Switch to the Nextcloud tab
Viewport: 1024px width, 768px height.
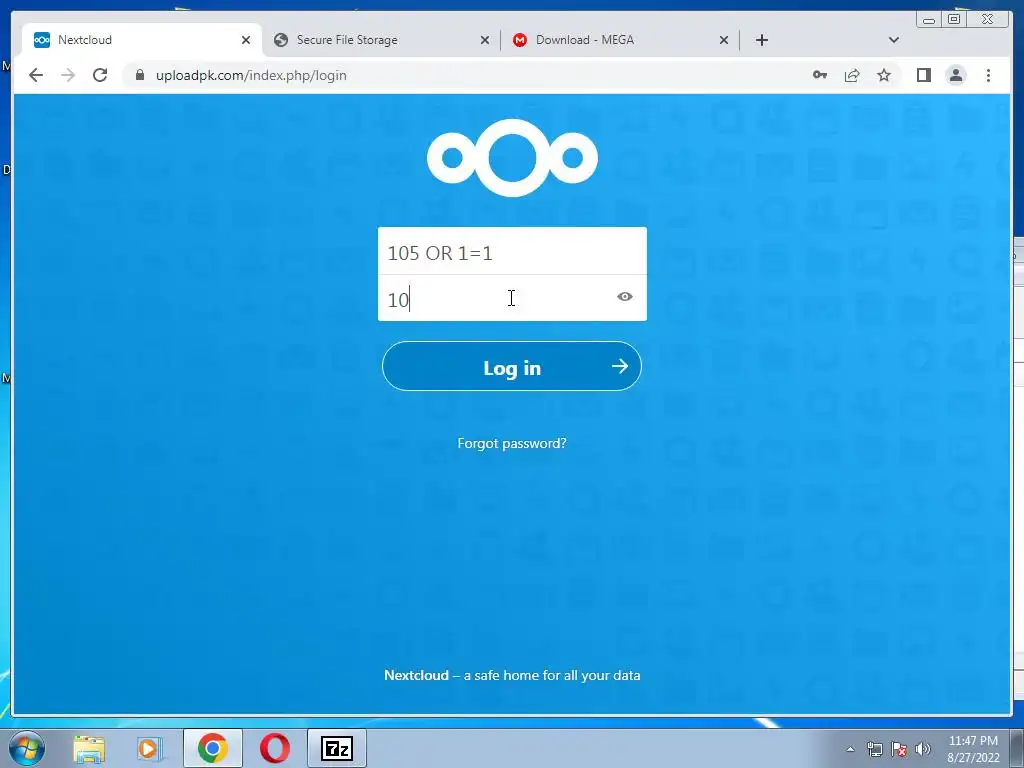(142, 40)
